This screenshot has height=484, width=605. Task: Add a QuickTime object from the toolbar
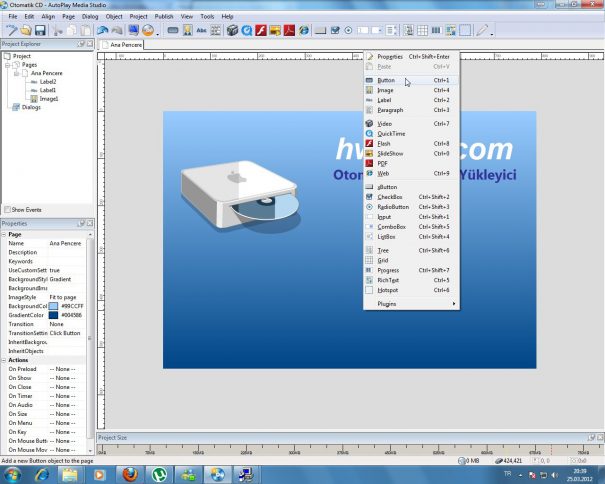point(247,30)
